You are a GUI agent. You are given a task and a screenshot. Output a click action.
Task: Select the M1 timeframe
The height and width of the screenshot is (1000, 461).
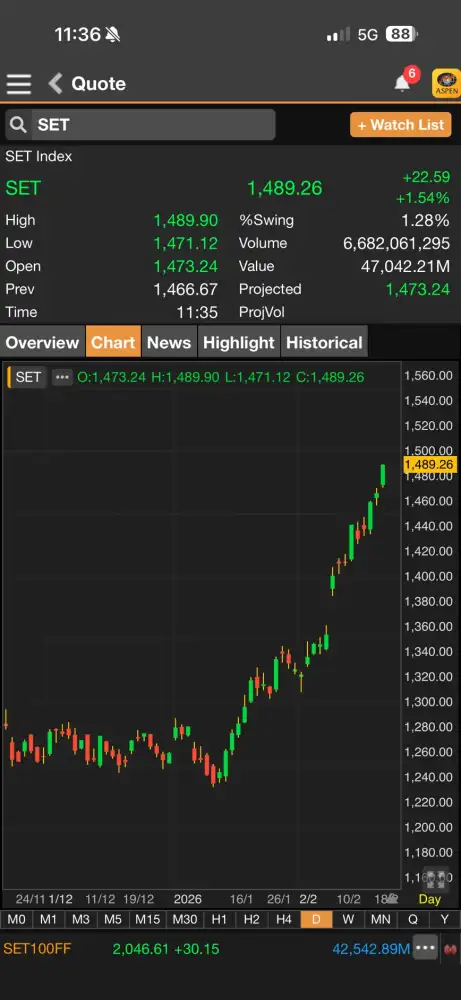(48, 919)
